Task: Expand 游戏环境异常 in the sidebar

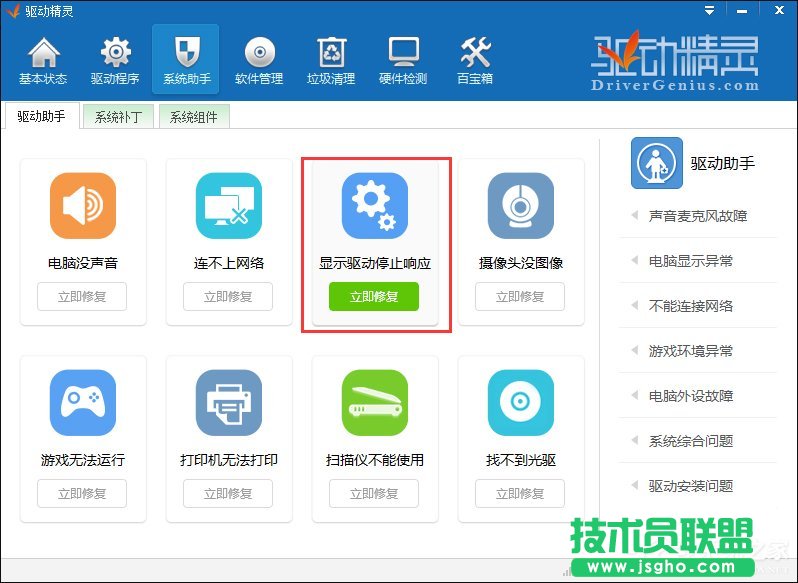Action: [690, 351]
